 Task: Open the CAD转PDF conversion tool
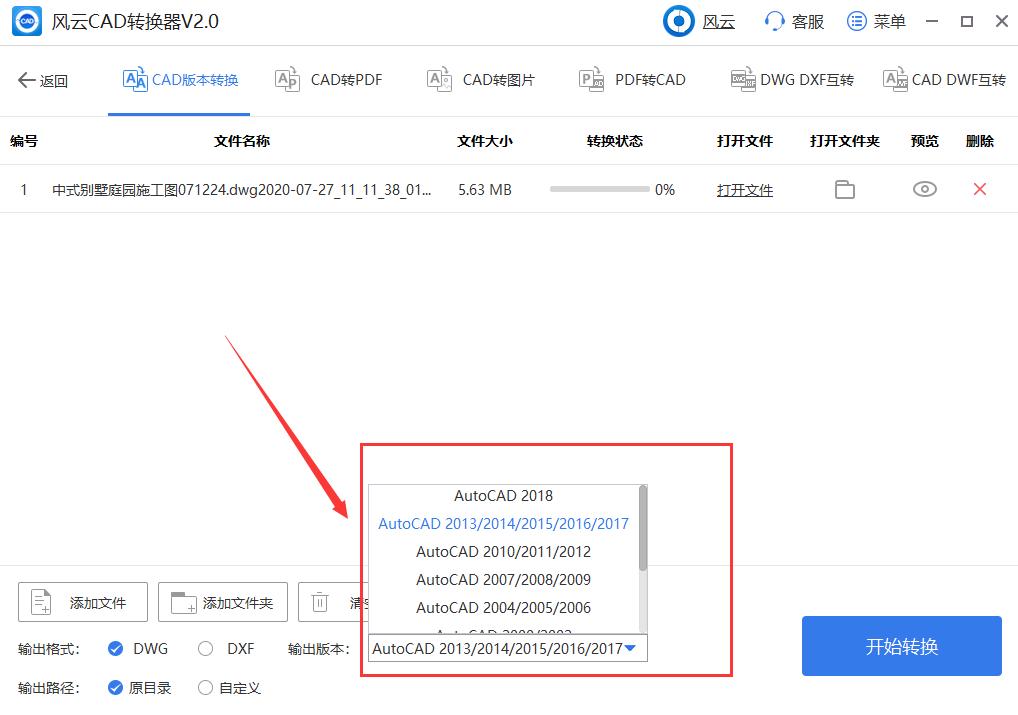pyautogui.click(x=329, y=79)
